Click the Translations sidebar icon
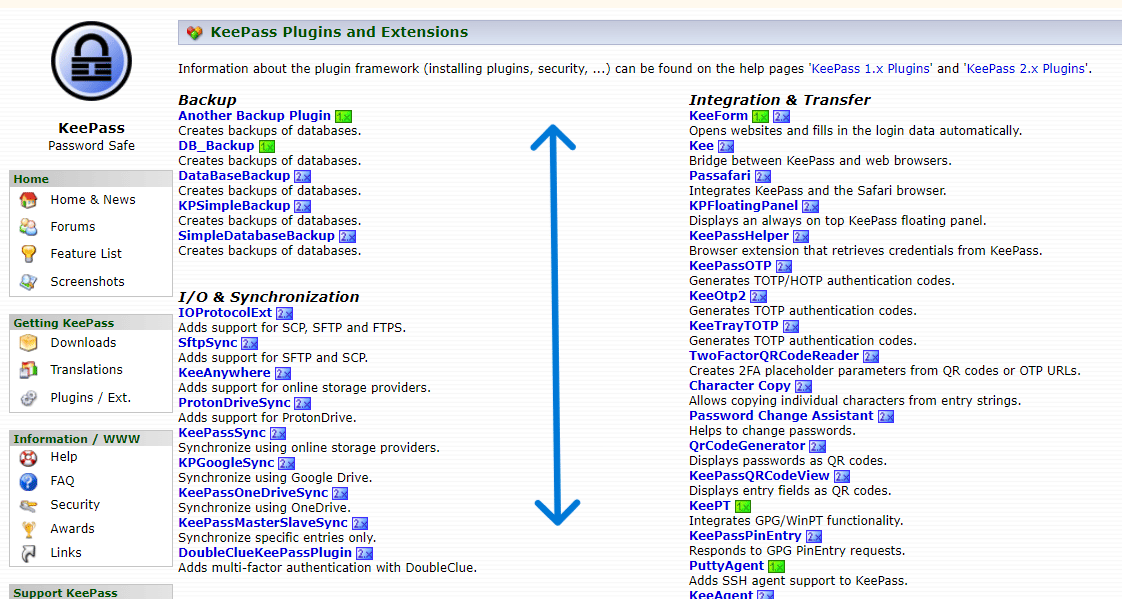1122x599 pixels. [x=29, y=369]
